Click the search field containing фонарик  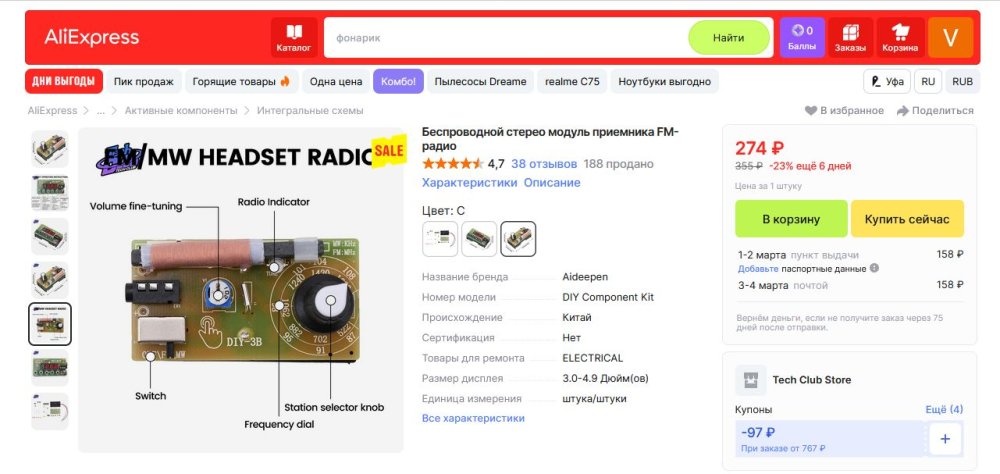point(506,38)
